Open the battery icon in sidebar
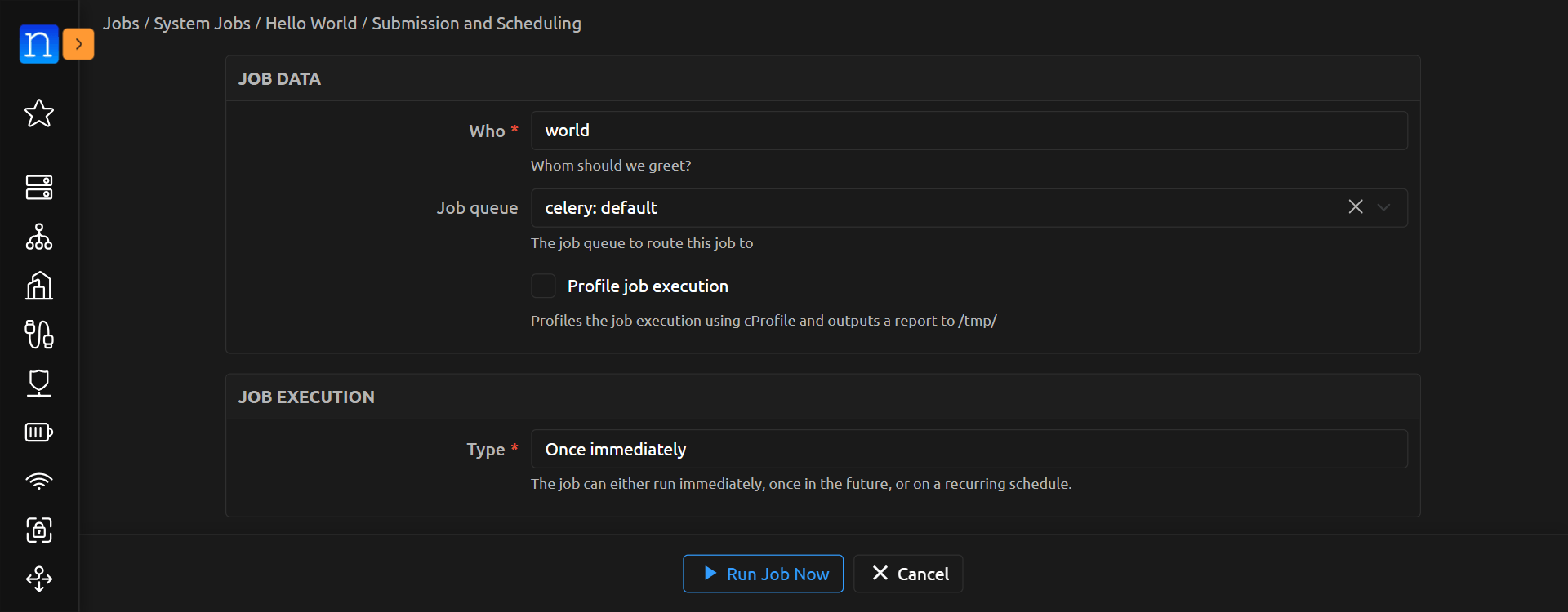The height and width of the screenshot is (612, 1568). [x=39, y=432]
